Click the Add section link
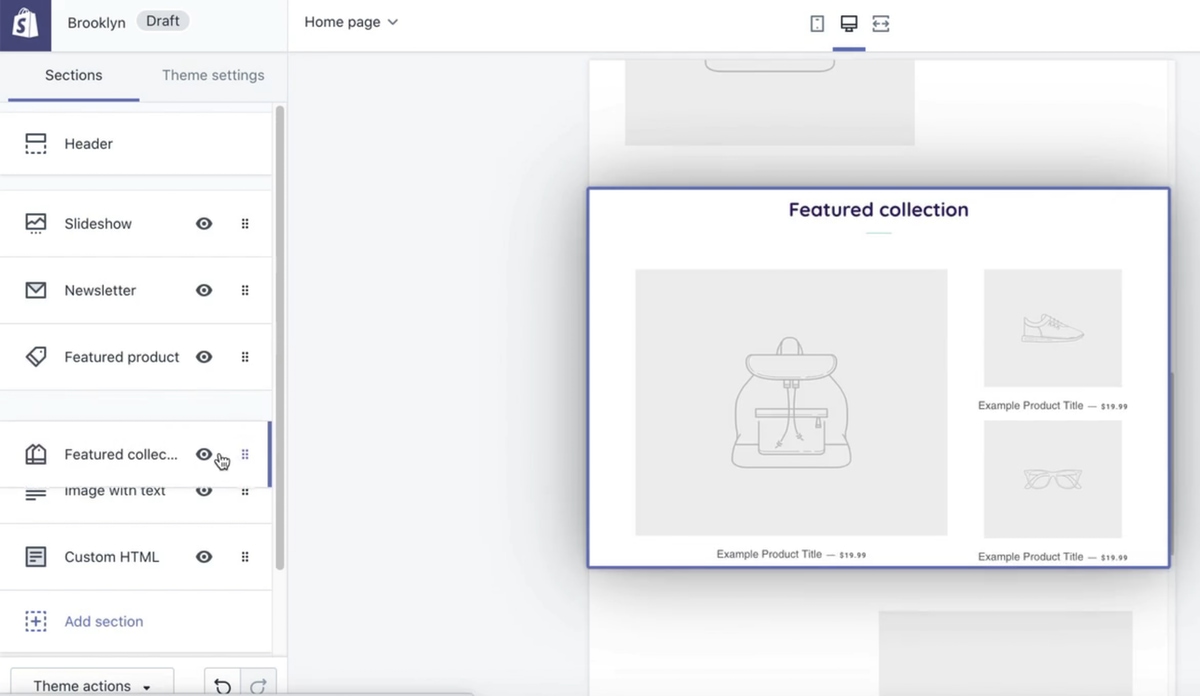The width and height of the screenshot is (1200, 696). [x=104, y=621]
